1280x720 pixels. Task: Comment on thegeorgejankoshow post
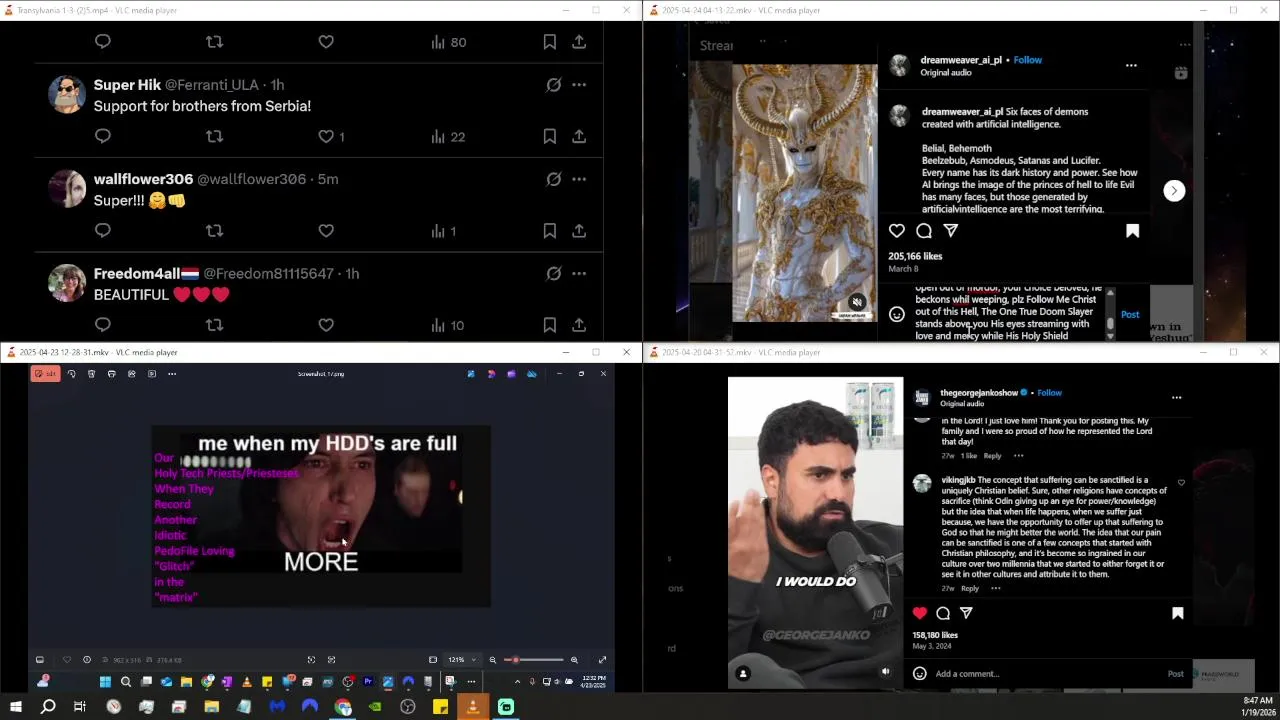pyautogui.click(x=943, y=613)
